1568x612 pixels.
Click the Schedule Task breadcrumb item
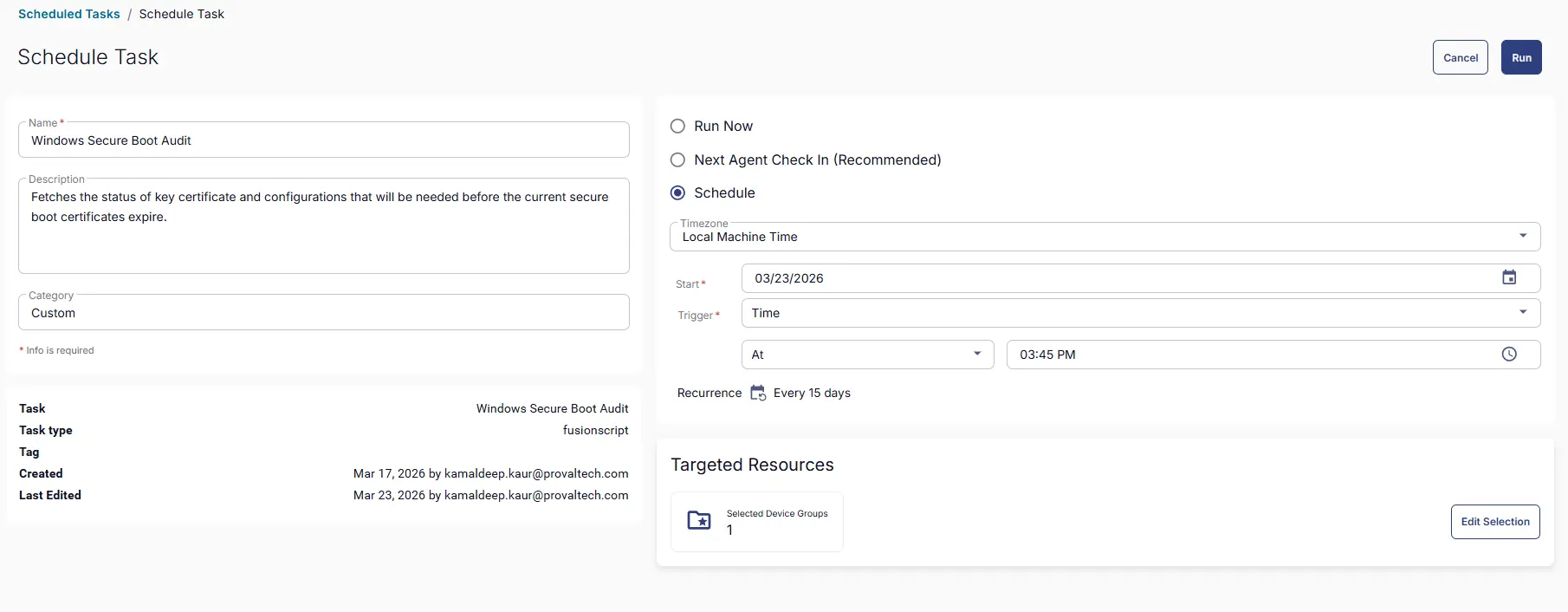(x=181, y=14)
